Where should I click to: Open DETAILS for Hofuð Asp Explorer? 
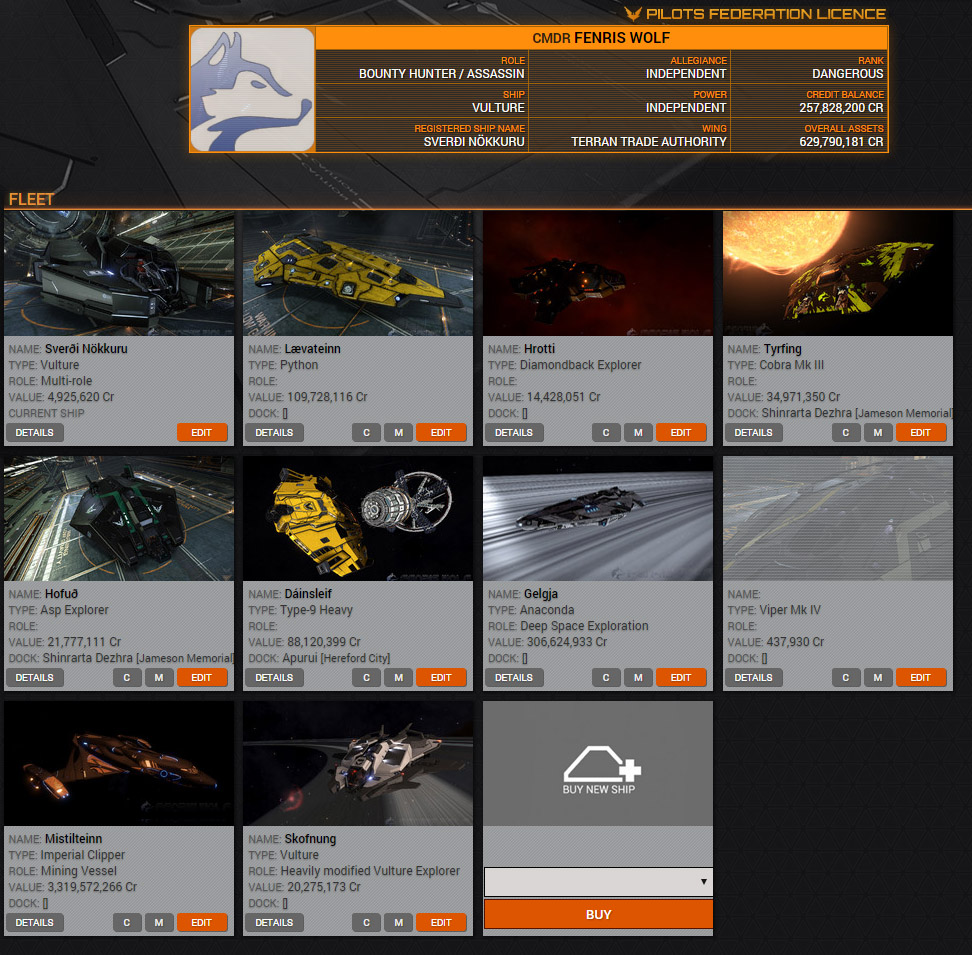35,677
